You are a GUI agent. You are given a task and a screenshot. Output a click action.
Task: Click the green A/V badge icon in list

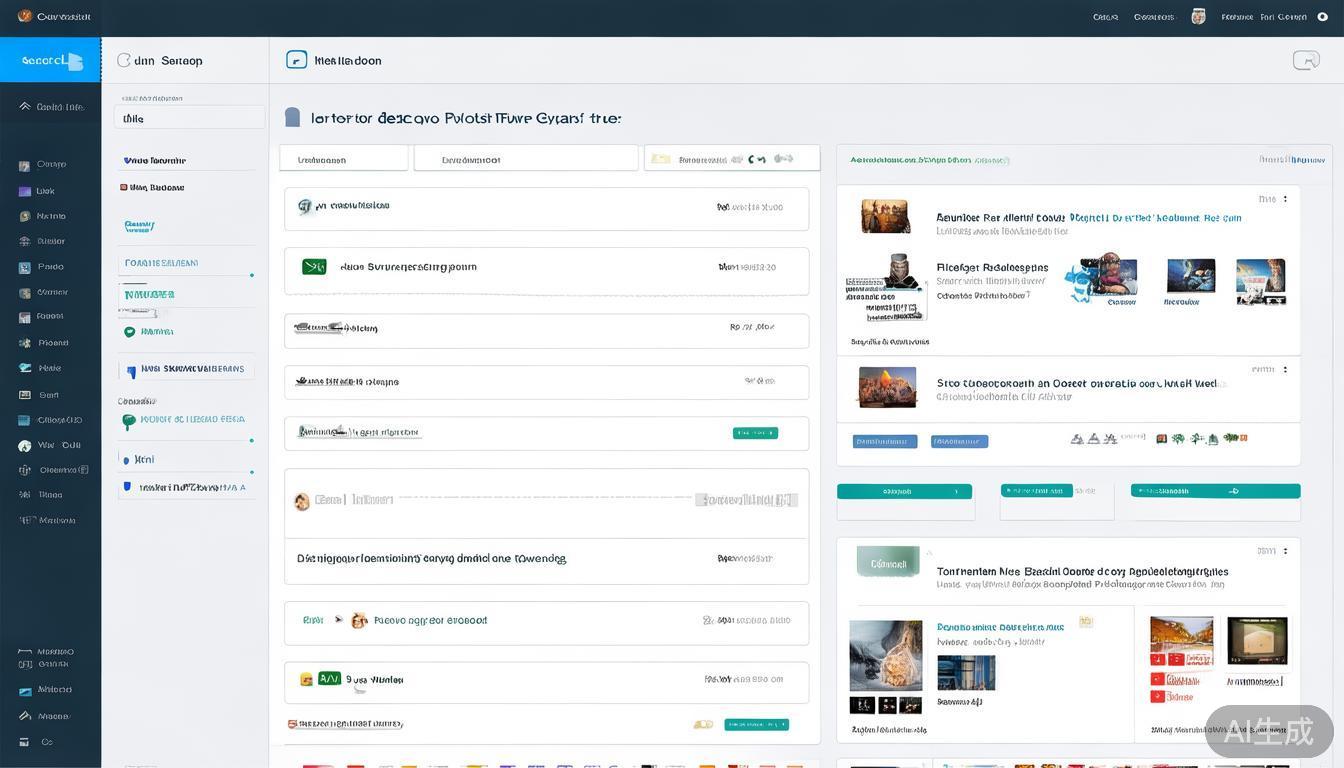[x=329, y=679]
